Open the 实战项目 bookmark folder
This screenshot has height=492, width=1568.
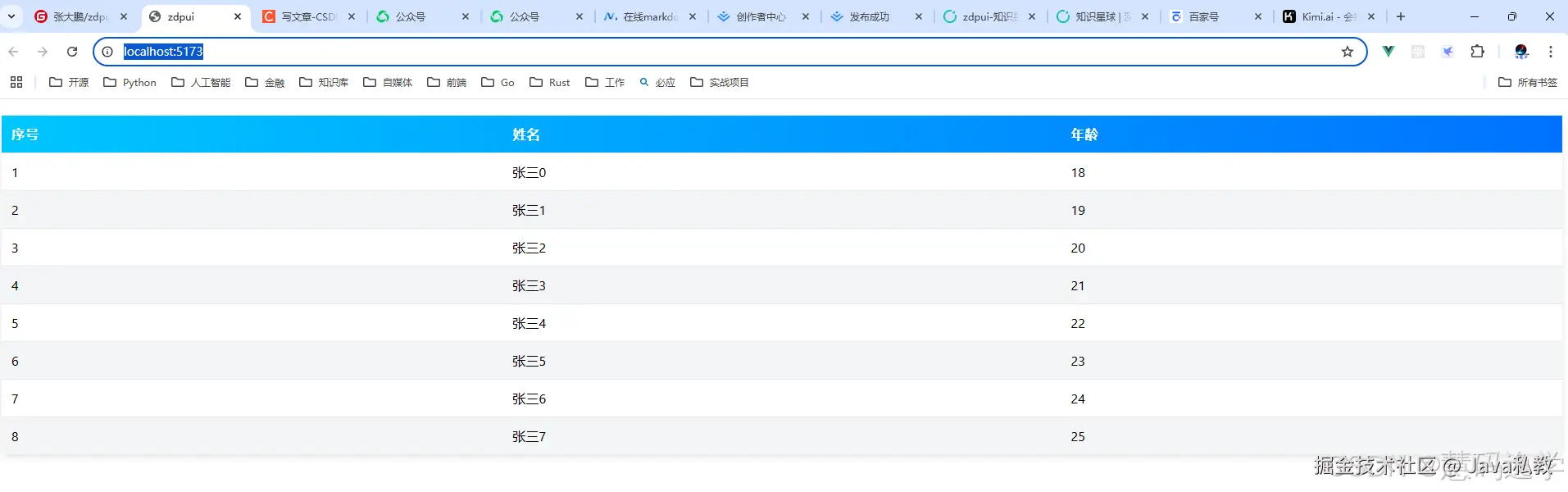click(x=720, y=82)
